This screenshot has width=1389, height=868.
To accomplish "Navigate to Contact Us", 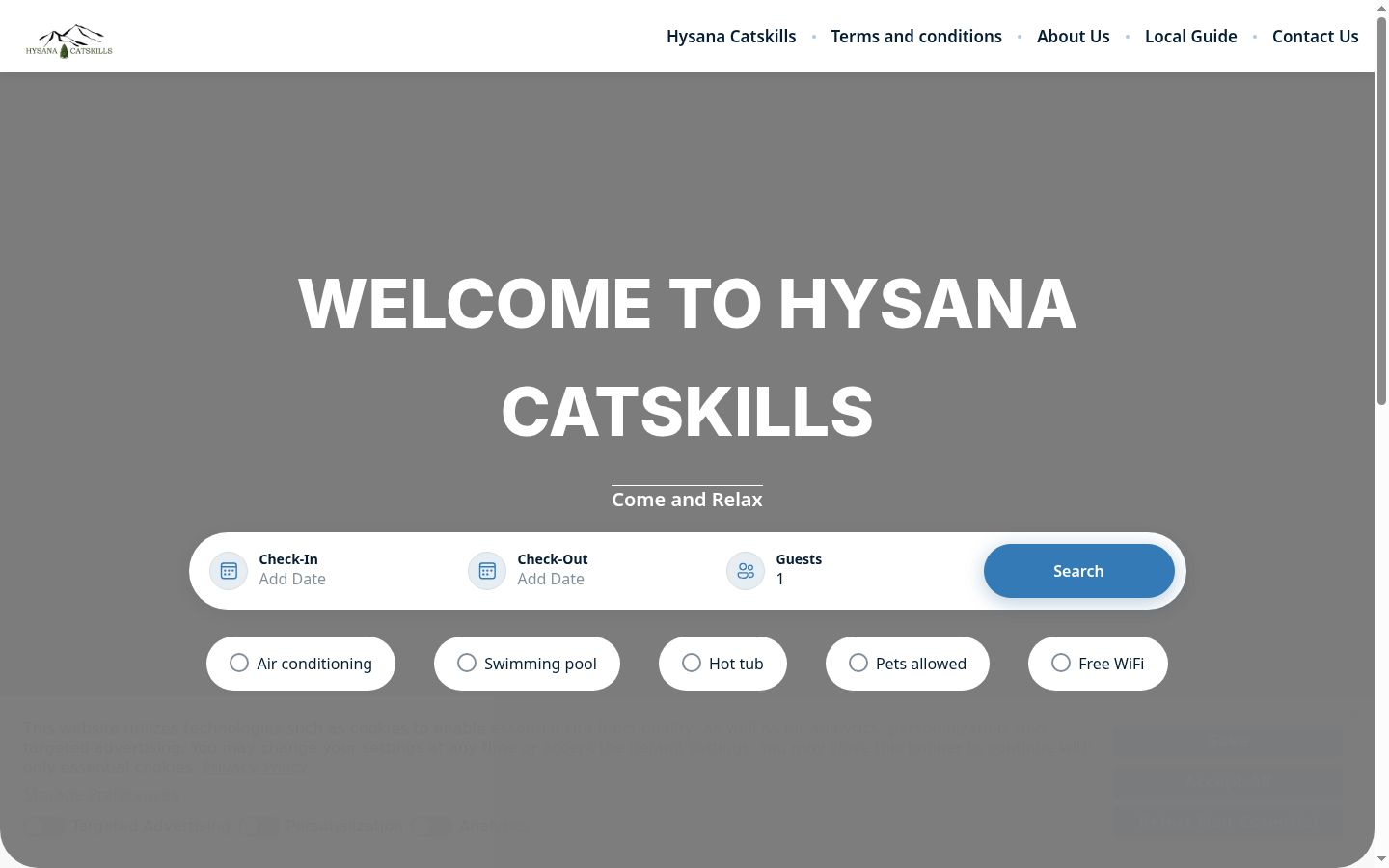I will click(1316, 37).
